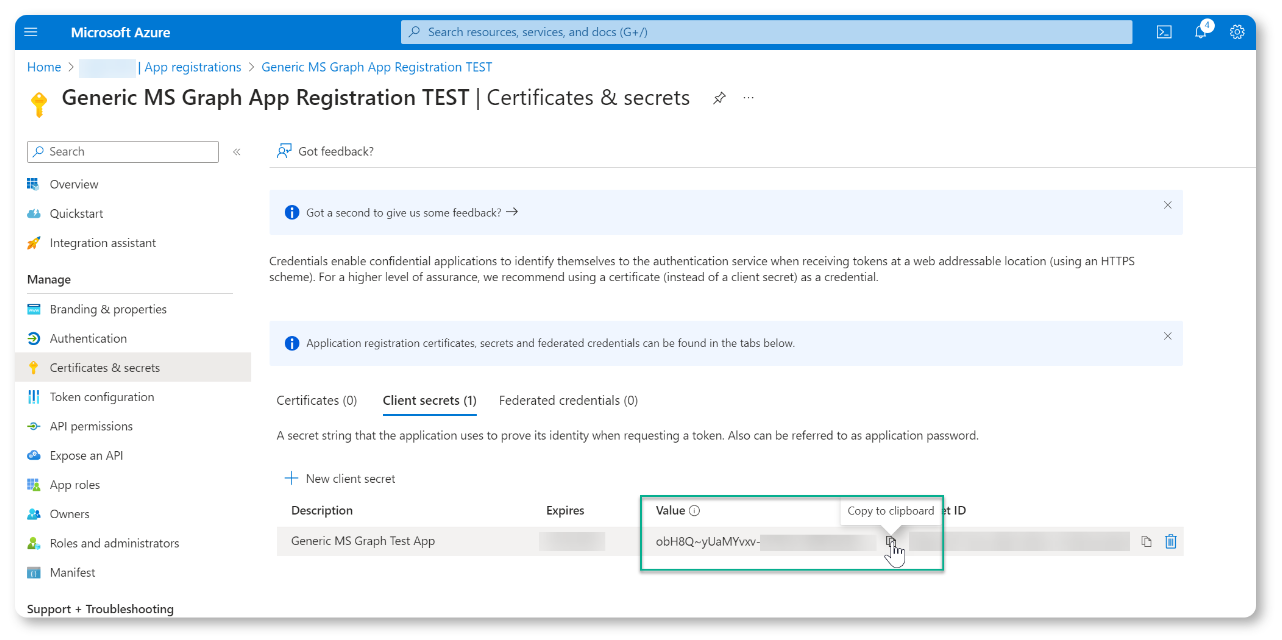
Task: Open Owners in the sidebar
Action: click(x=70, y=514)
